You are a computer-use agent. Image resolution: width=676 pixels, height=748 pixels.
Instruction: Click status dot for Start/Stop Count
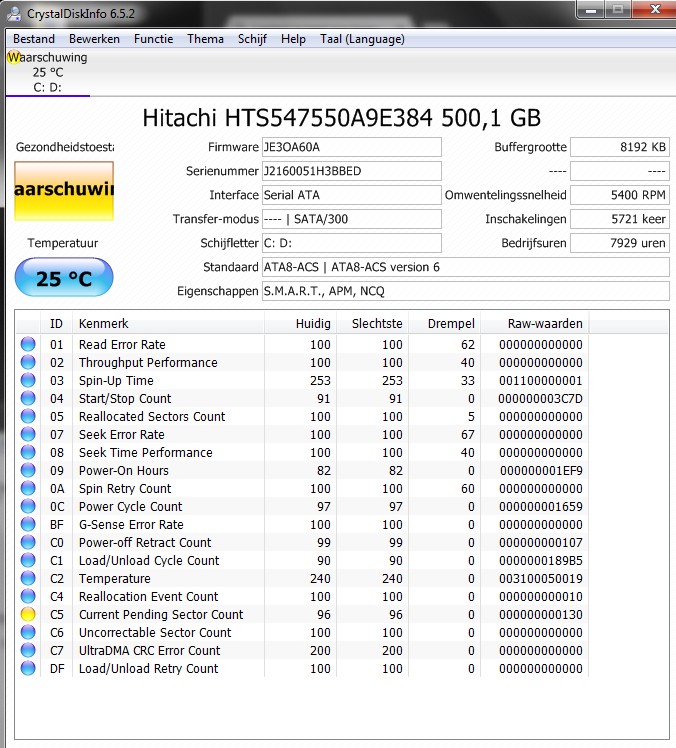click(28, 398)
